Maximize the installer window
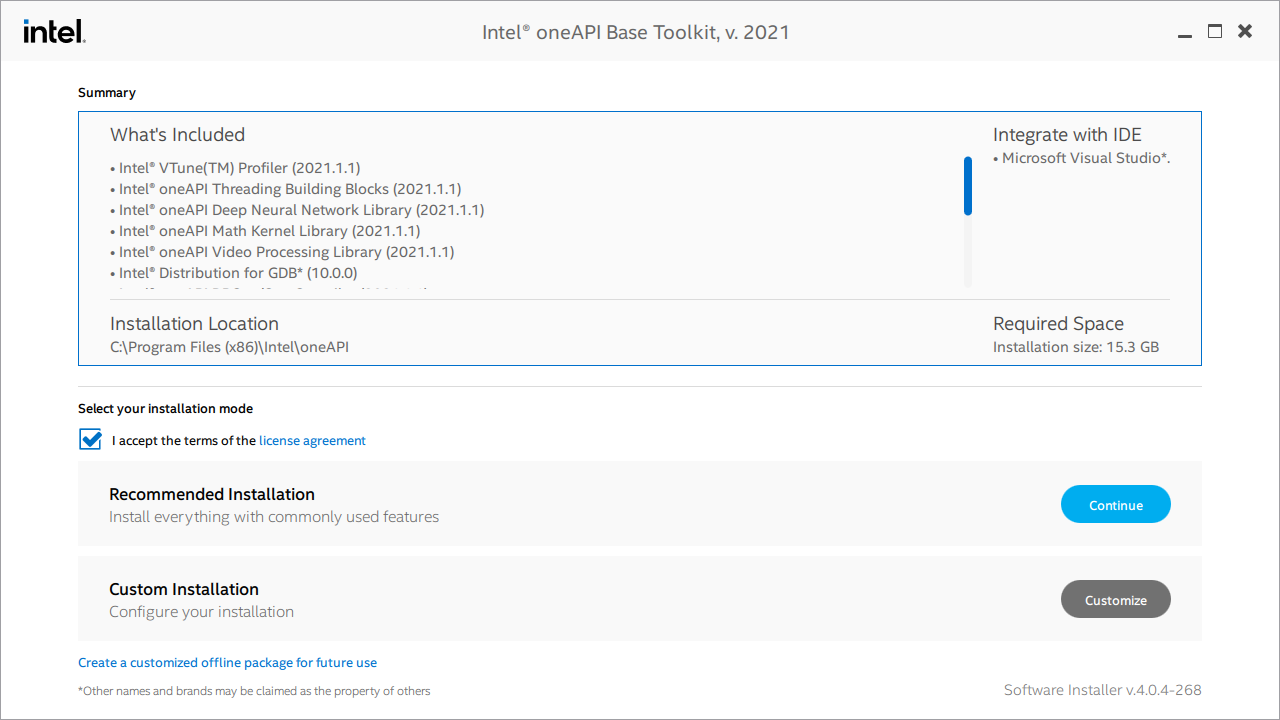 click(1214, 31)
